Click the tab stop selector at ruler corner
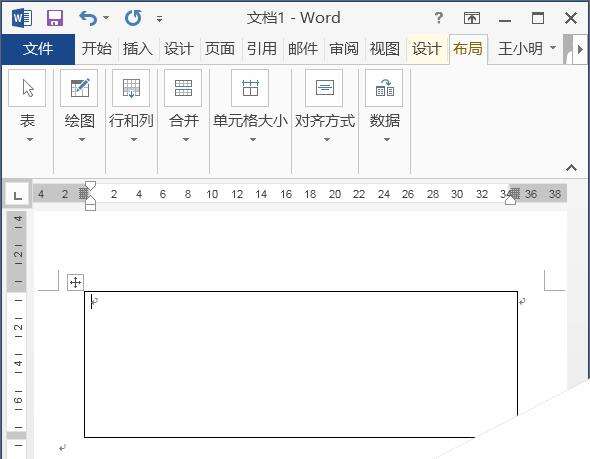The width and height of the screenshot is (590, 459). click(x=17, y=195)
